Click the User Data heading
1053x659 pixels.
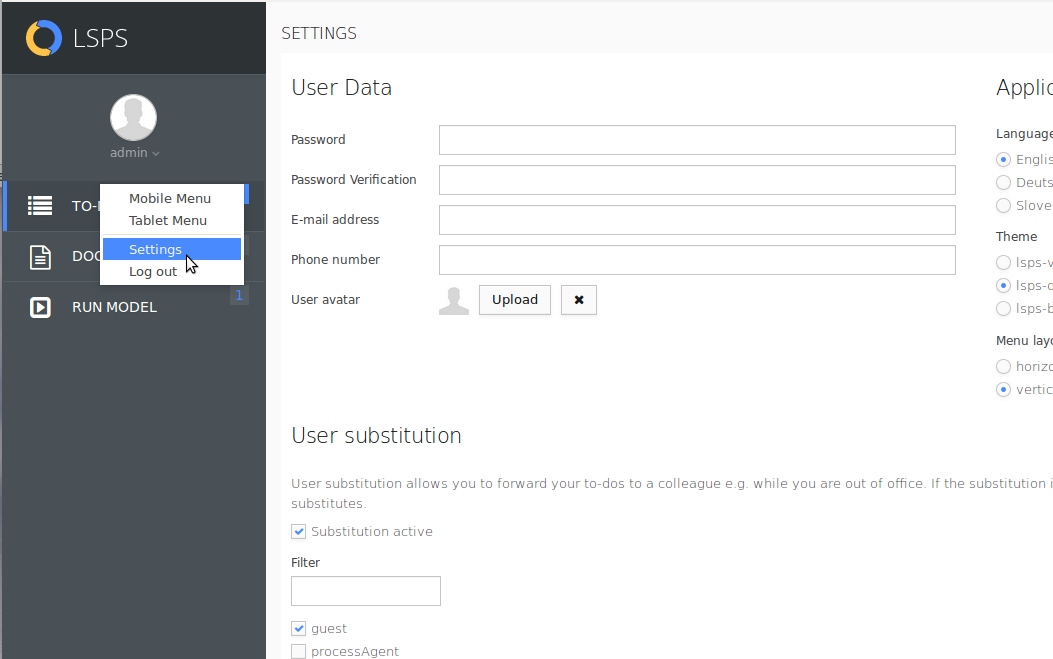(341, 87)
